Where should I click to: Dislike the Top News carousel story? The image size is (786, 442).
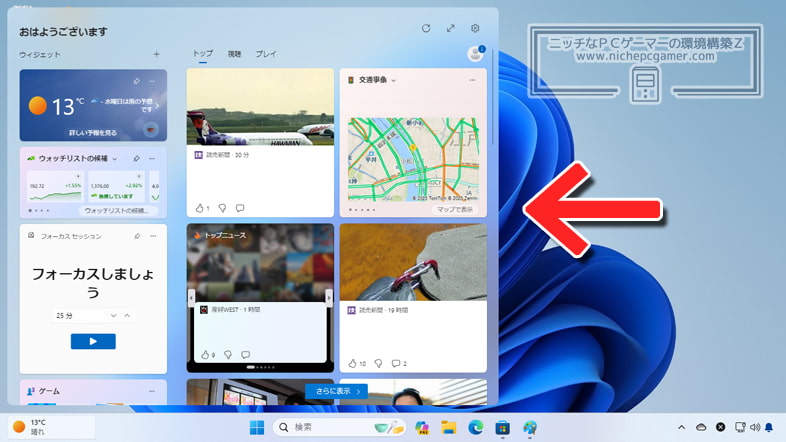click(x=228, y=355)
